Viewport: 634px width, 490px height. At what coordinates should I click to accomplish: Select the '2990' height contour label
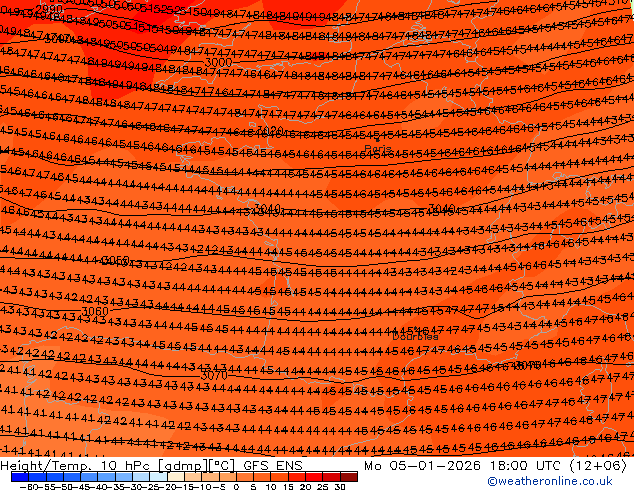tap(49, 9)
